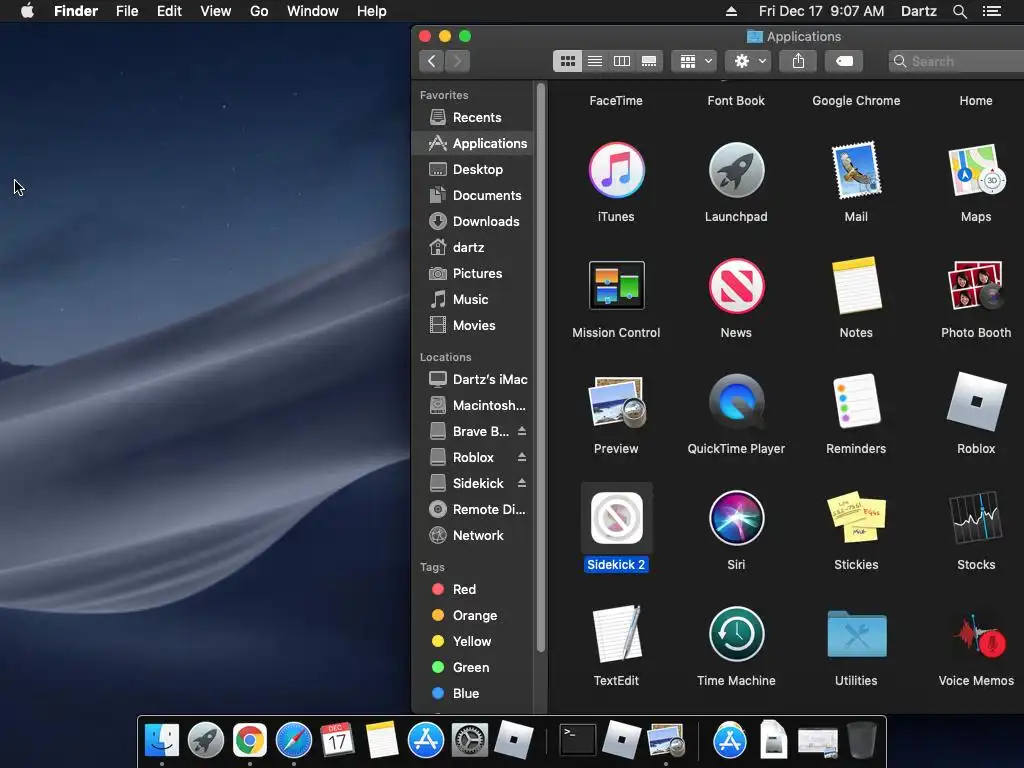
Task: Open the File menu
Action: click(127, 11)
